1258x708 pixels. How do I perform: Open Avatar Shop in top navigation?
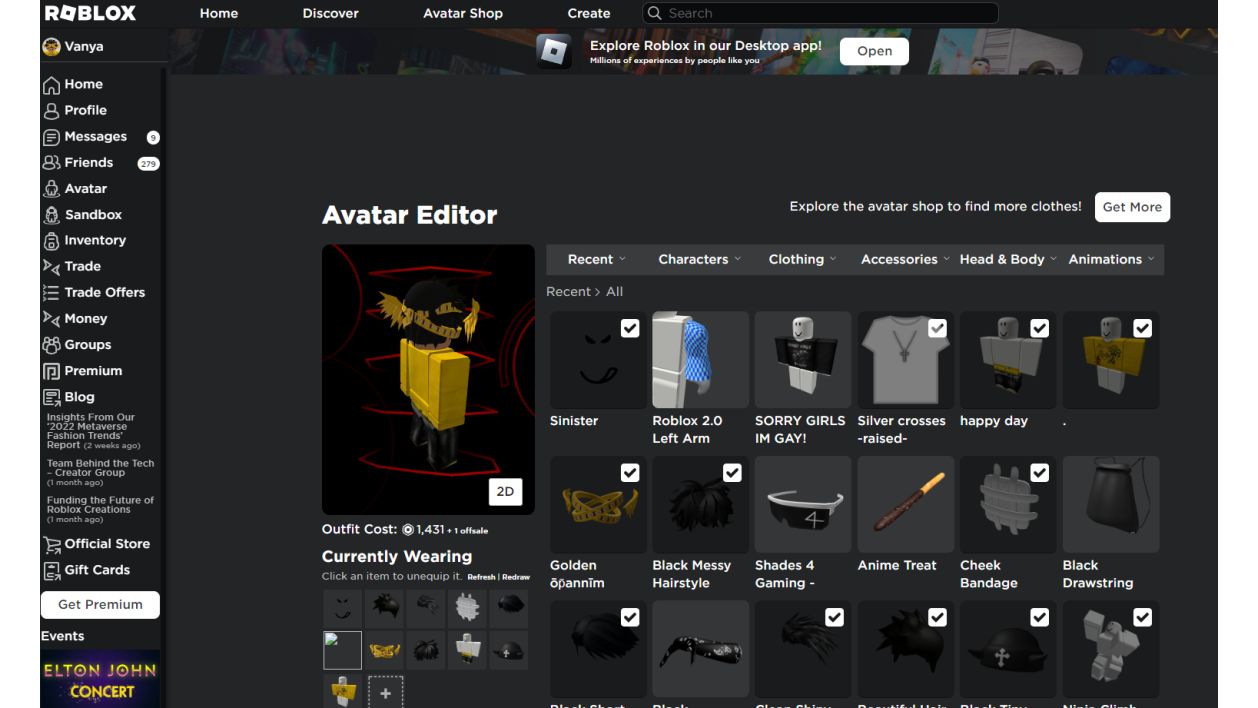pyautogui.click(x=463, y=13)
